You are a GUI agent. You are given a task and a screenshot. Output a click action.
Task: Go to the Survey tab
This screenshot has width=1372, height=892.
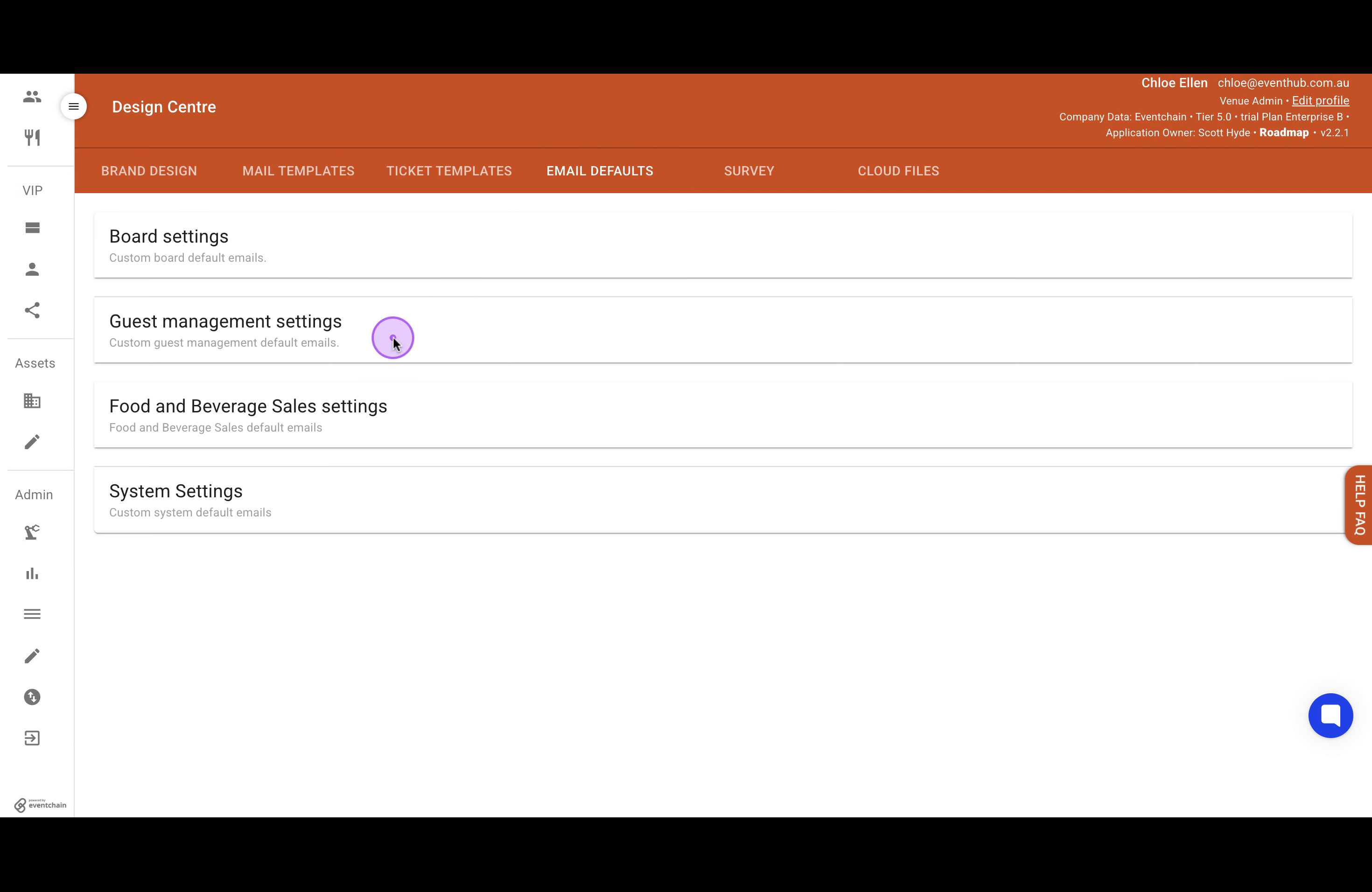pyautogui.click(x=749, y=171)
